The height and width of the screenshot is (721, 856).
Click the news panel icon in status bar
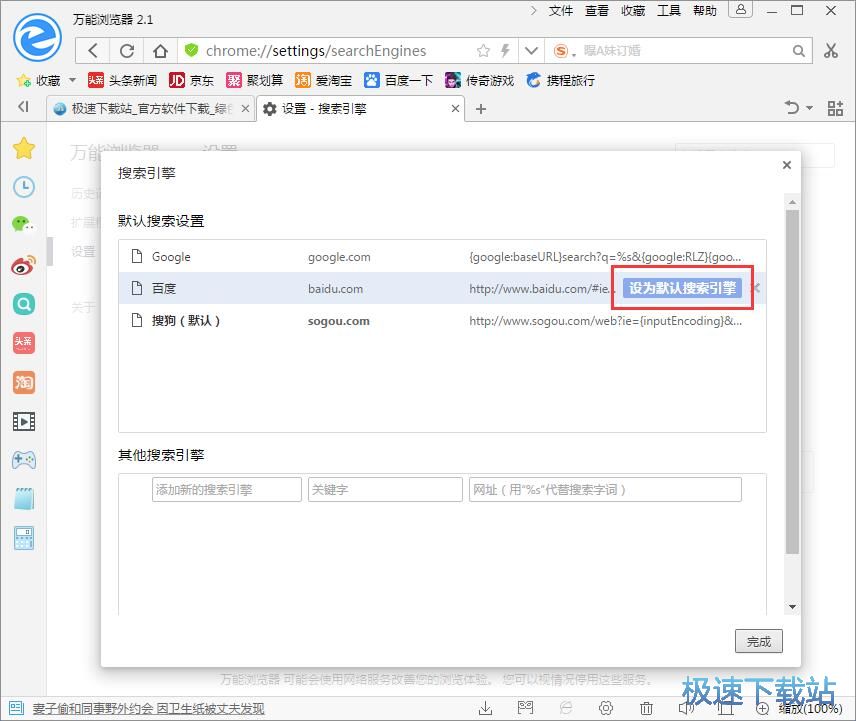pyautogui.click(x=16, y=708)
